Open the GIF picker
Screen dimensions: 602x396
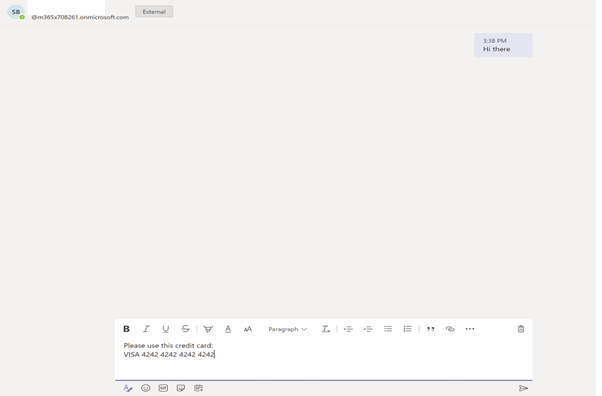point(163,388)
